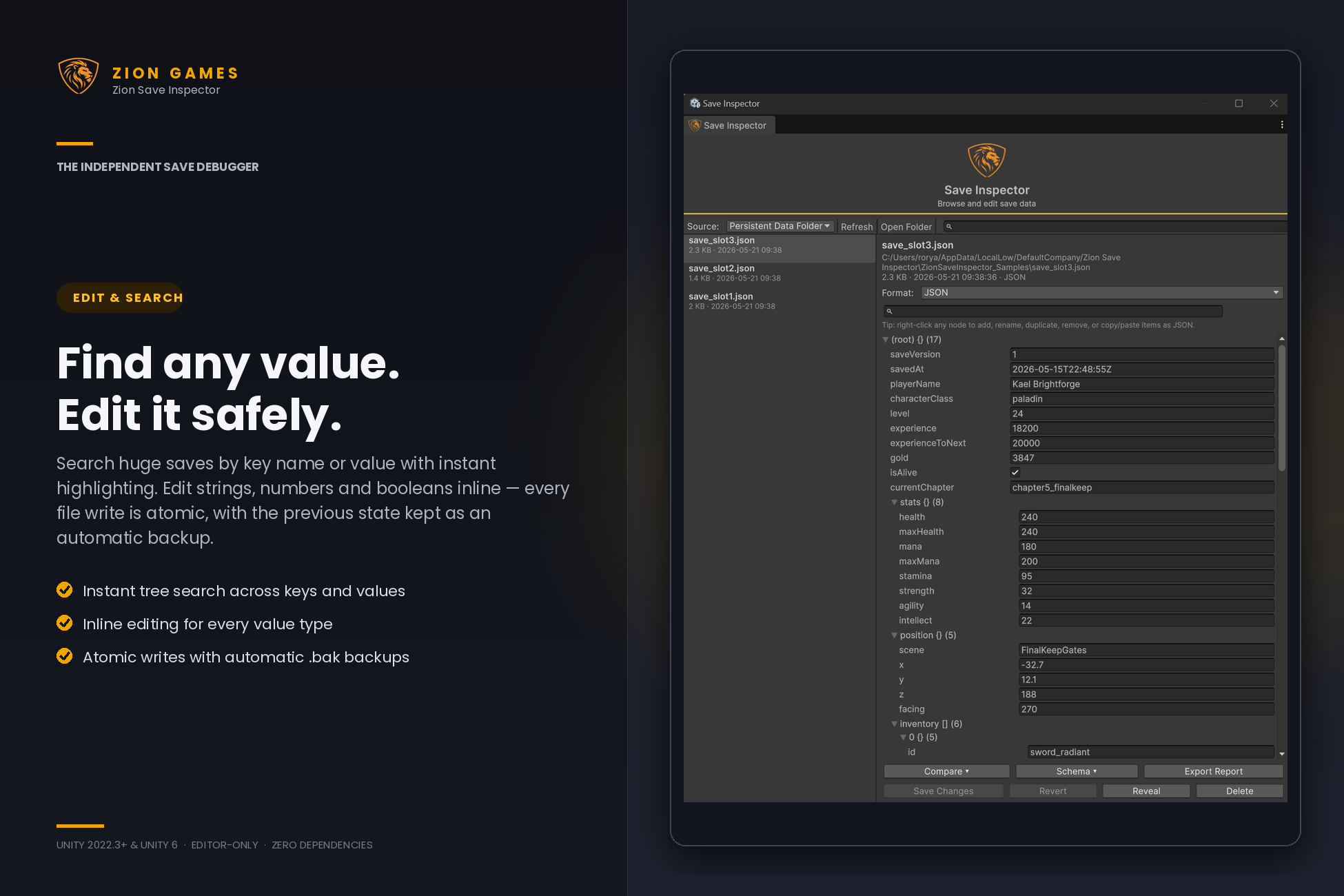Edit the facing value 270
The height and width of the screenshot is (896, 1344).
(1146, 710)
